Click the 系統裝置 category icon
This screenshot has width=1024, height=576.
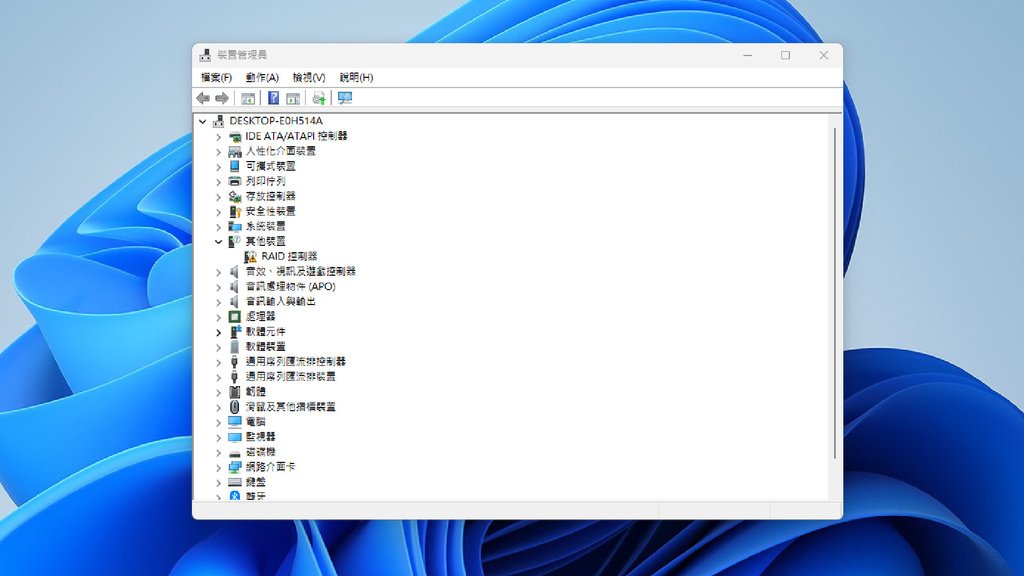pos(234,226)
